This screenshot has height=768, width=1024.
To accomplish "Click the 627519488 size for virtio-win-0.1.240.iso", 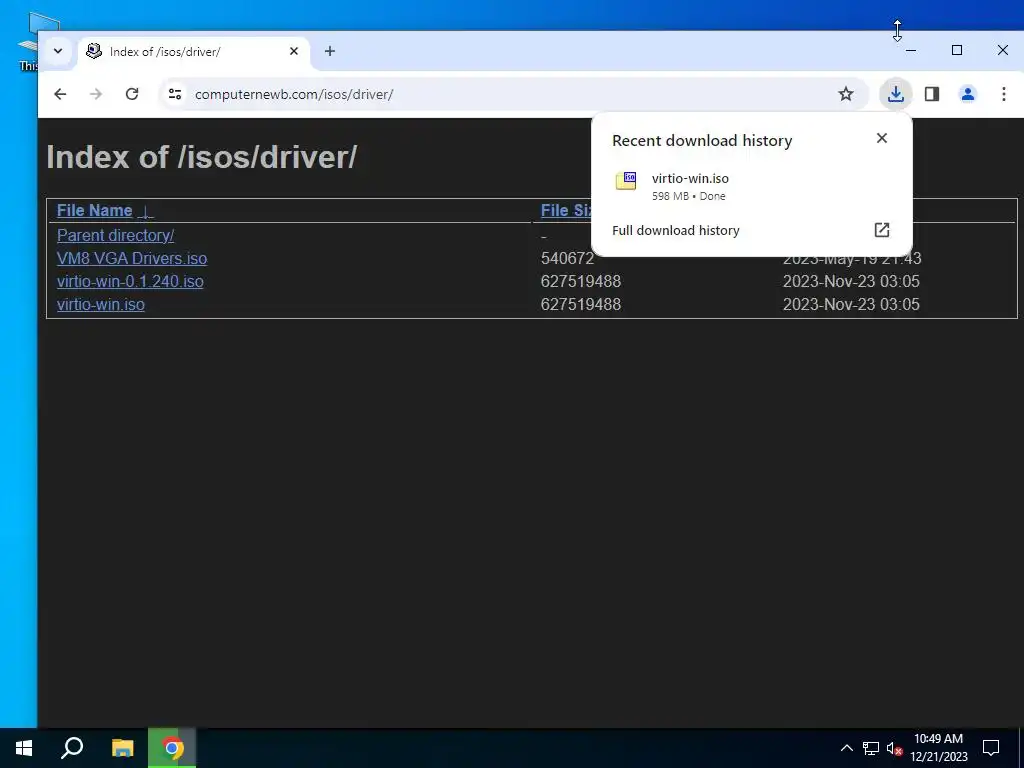I will [581, 281].
